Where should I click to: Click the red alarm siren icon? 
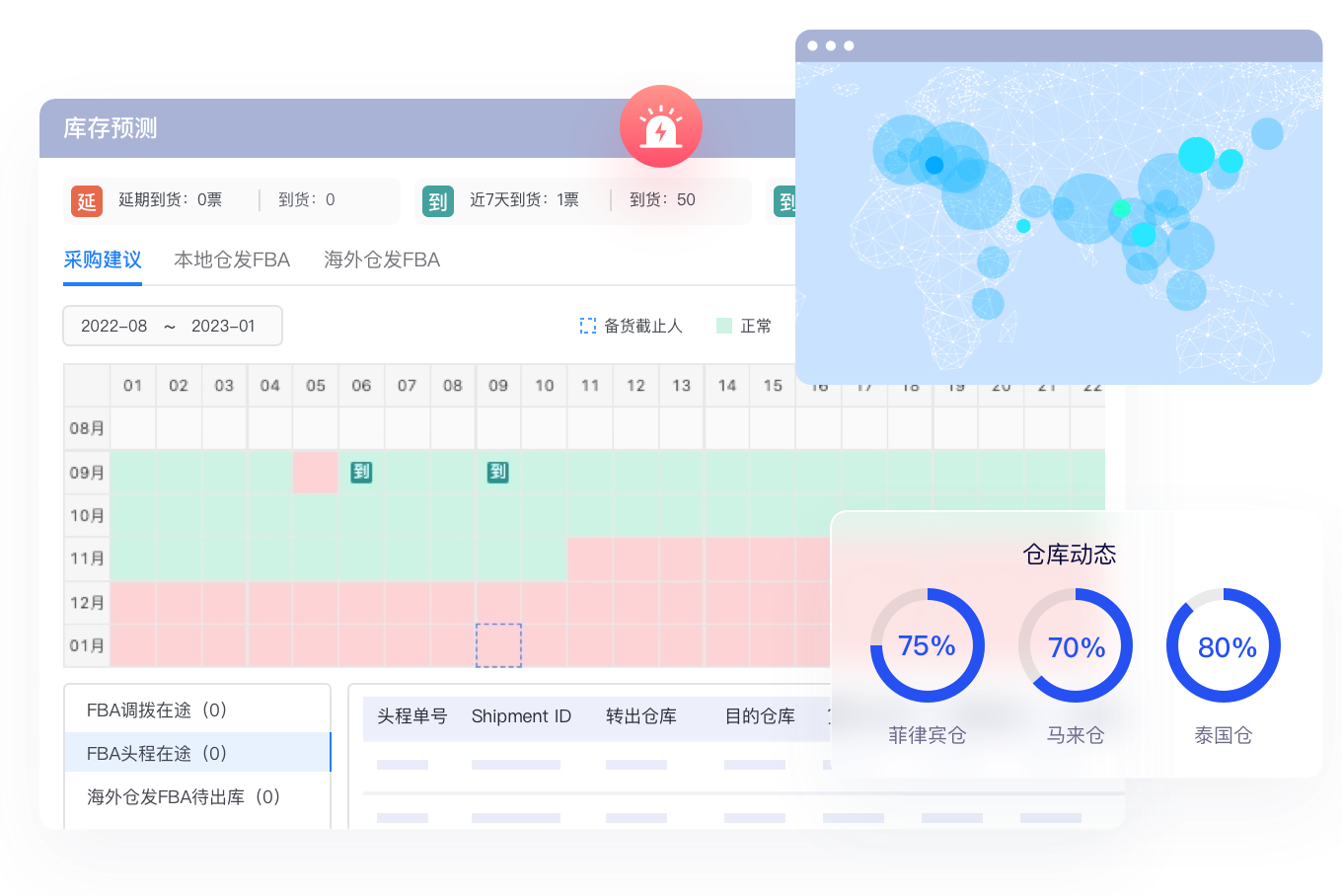[660, 127]
